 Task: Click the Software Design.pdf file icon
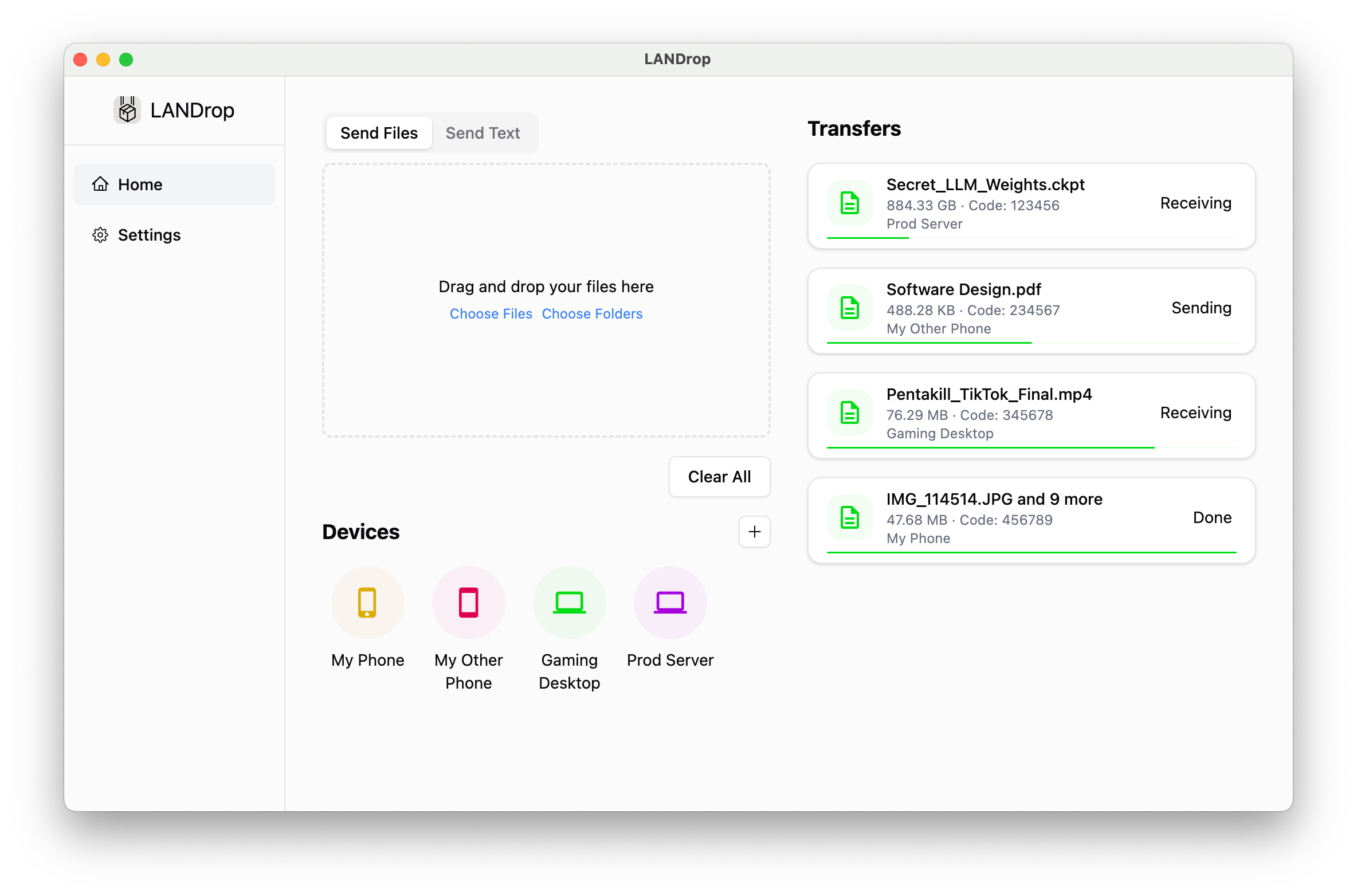pos(850,308)
